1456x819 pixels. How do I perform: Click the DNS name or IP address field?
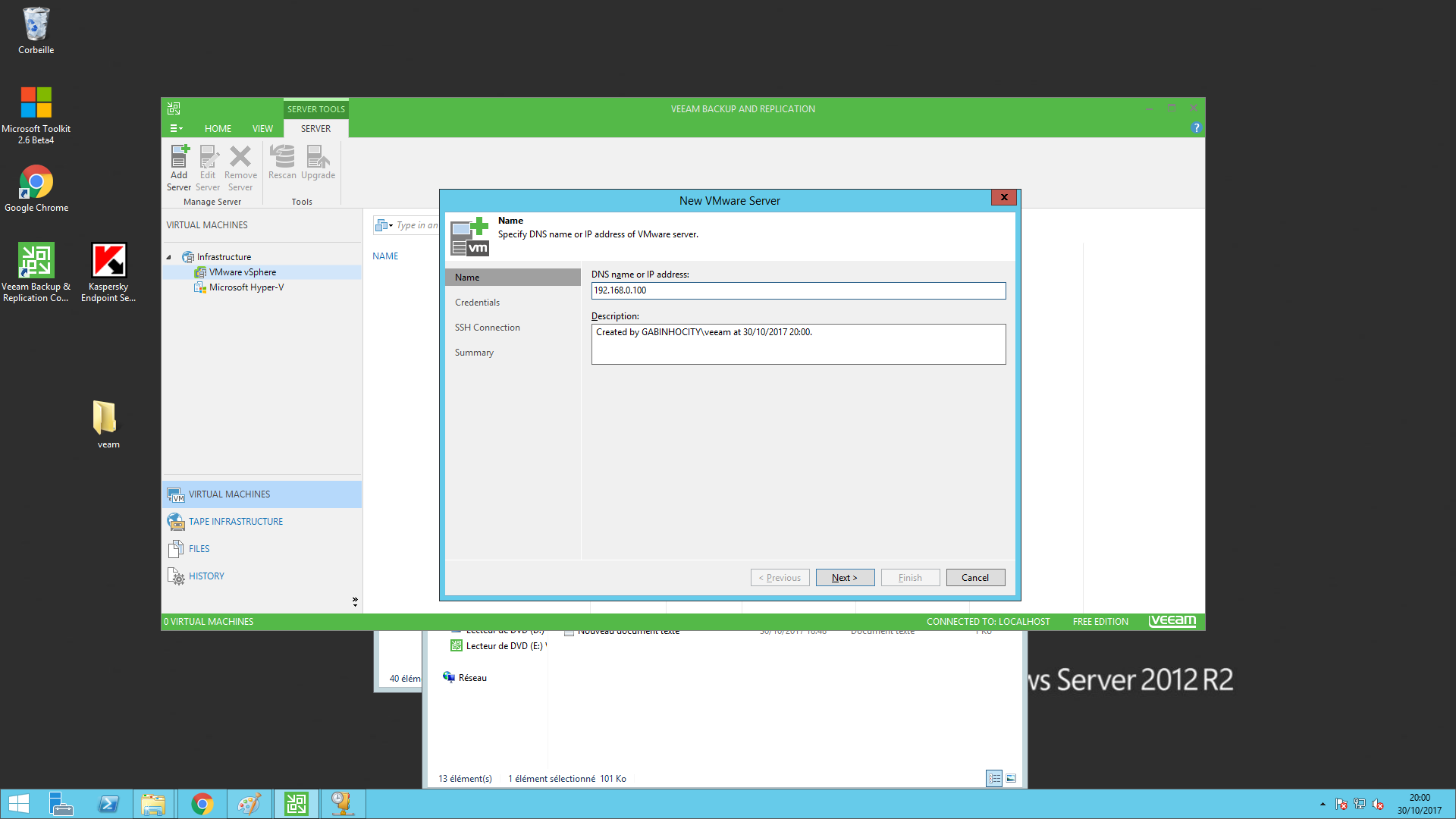[799, 290]
